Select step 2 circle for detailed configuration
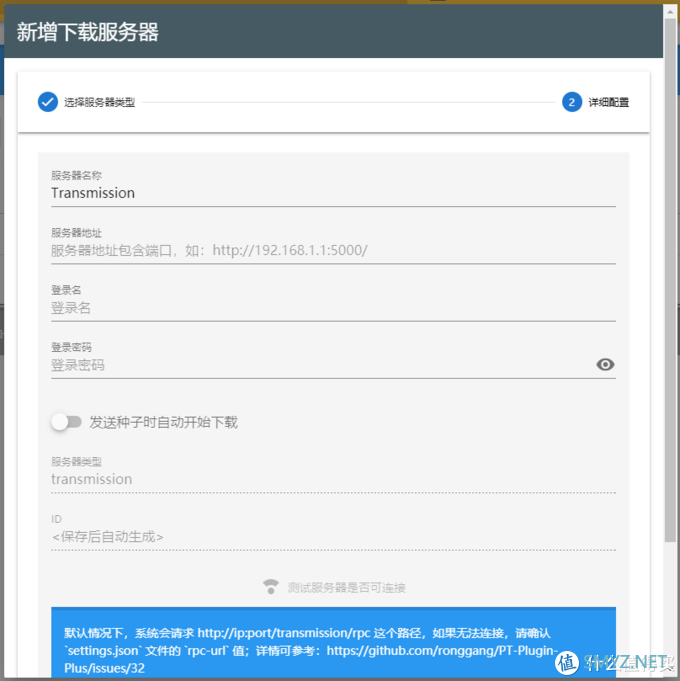 click(572, 102)
